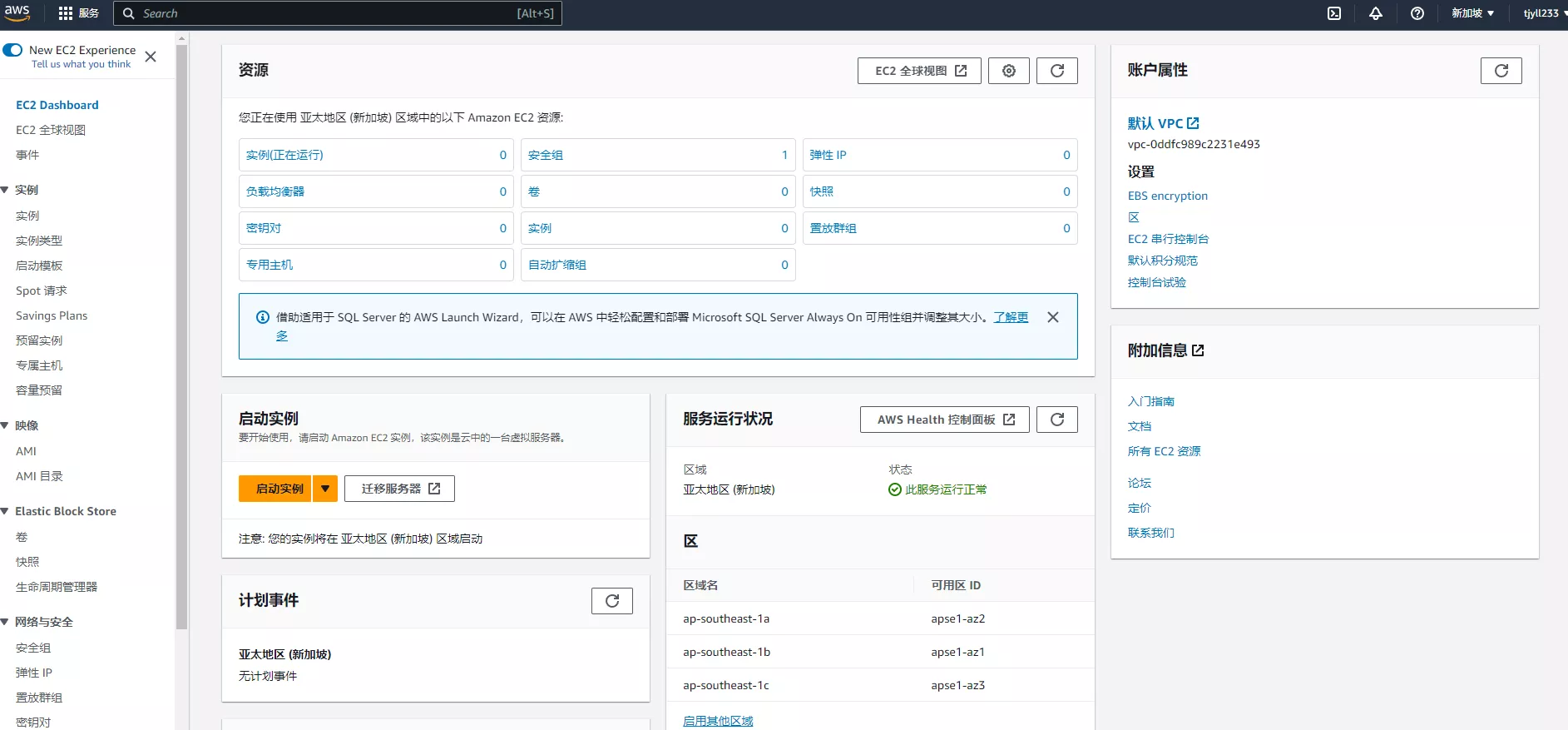
Task: Open the 新加坡 region selector
Action: click(x=1472, y=13)
